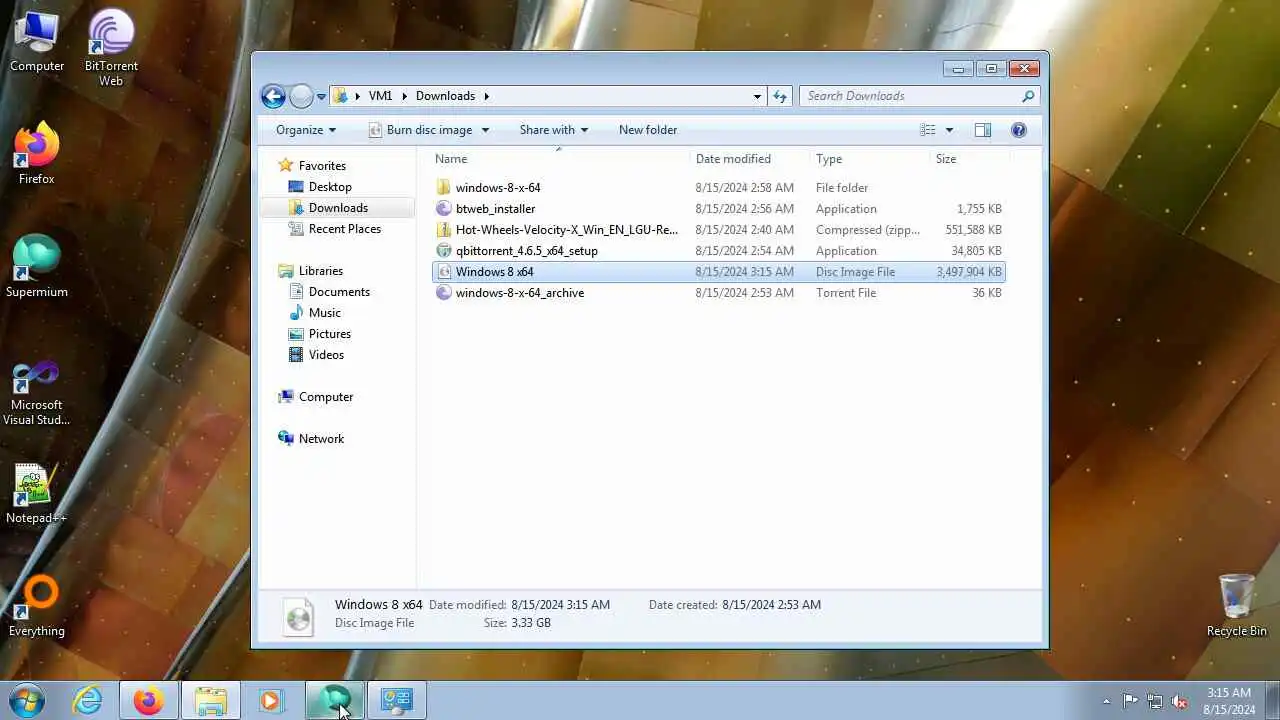Open the Recycle Bin
This screenshot has height=720, width=1280.
tap(1237, 606)
